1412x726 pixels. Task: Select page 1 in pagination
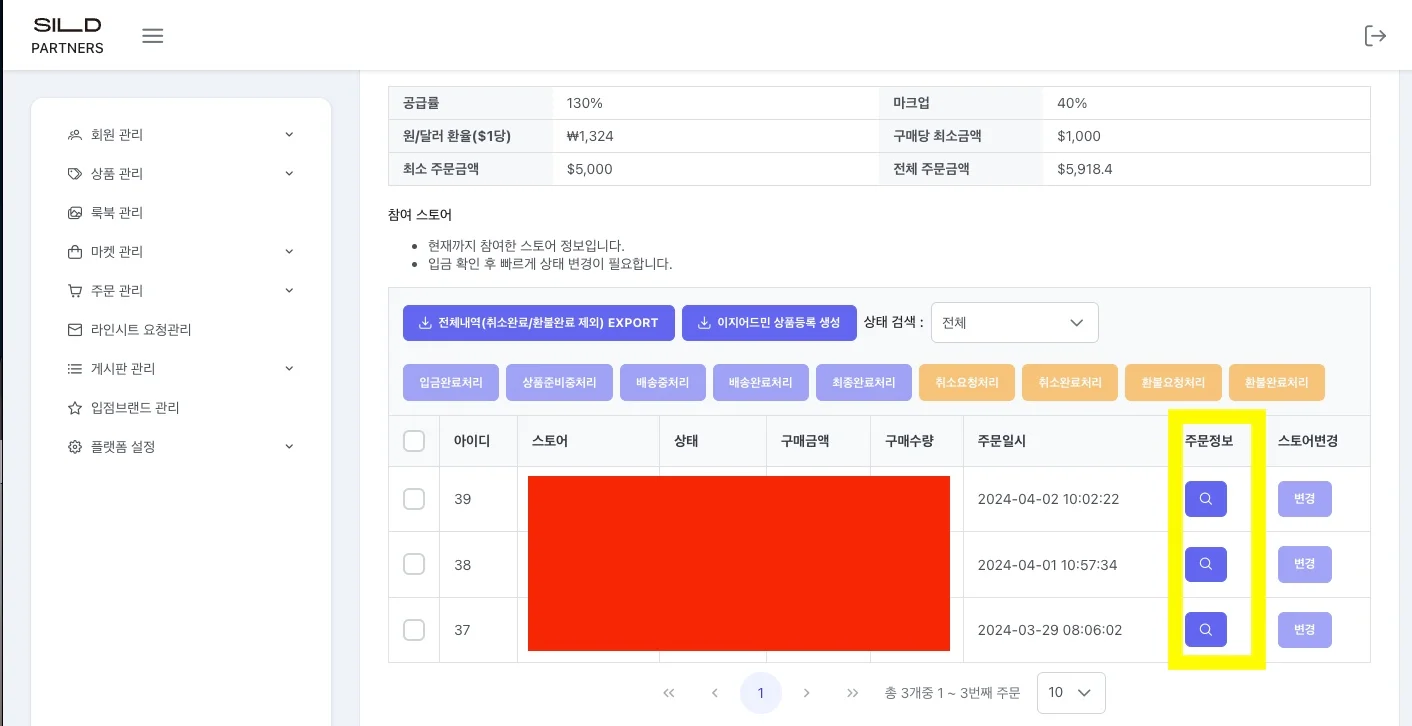coord(760,693)
